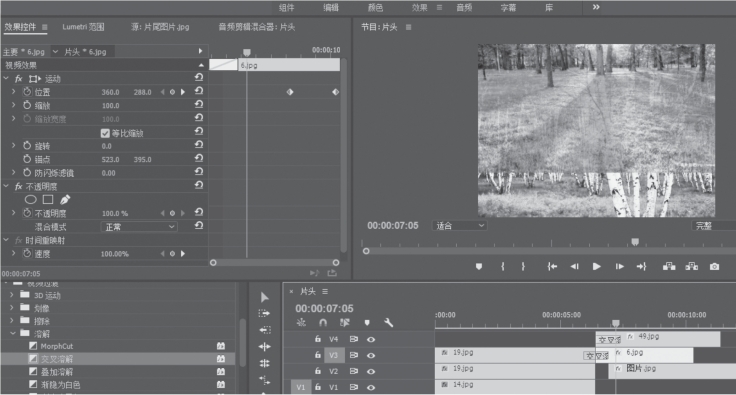Toggle animation stopwatch for 旋转
The image size is (736, 395).
click(27, 145)
